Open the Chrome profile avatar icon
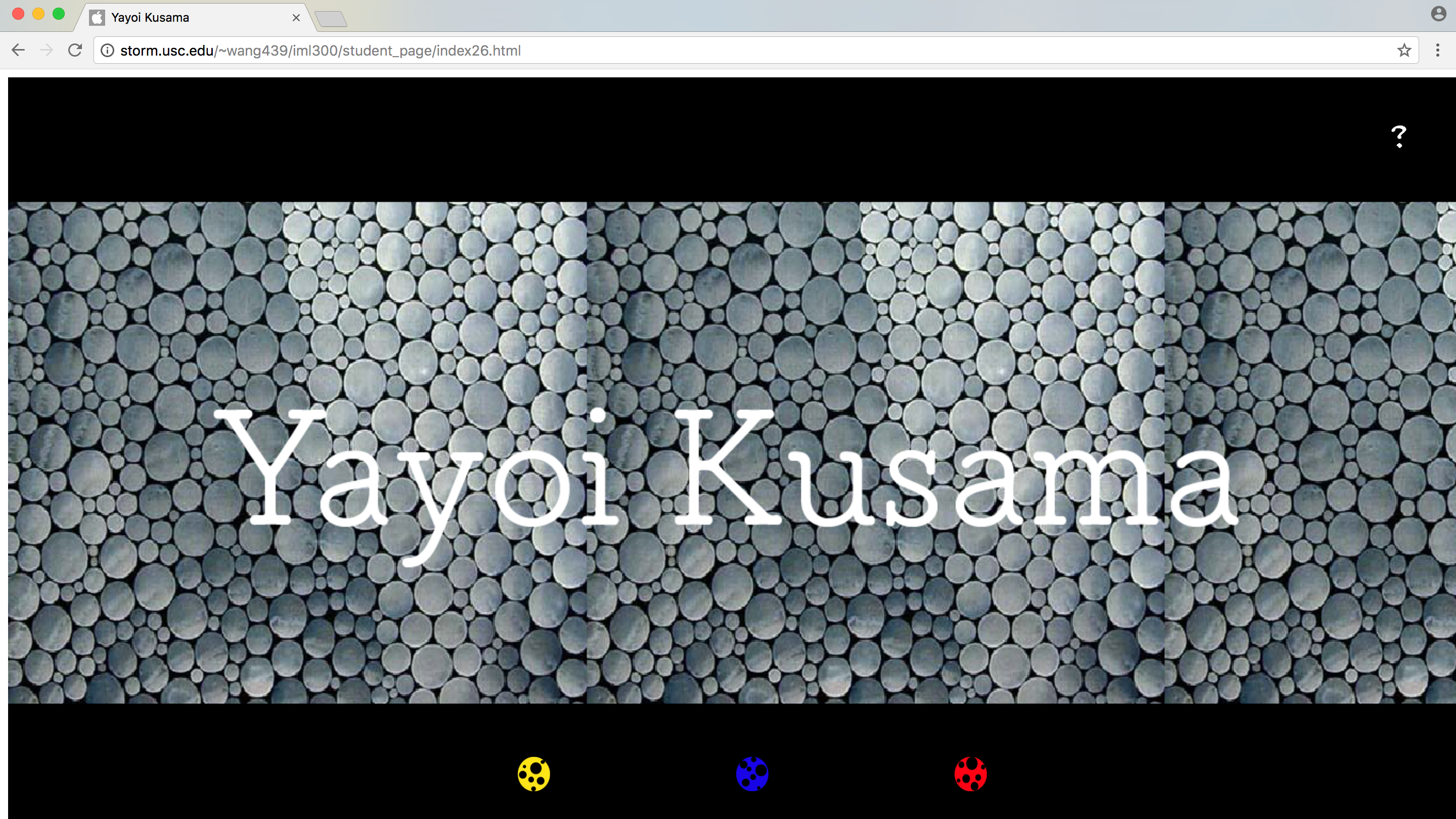The height and width of the screenshot is (819, 1456). point(1438,14)
